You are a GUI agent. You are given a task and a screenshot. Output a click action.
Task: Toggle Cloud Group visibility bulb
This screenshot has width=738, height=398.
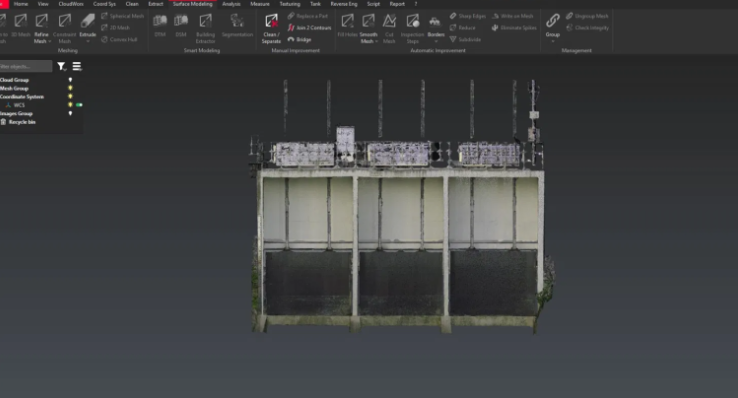click(x=70, y=80)
